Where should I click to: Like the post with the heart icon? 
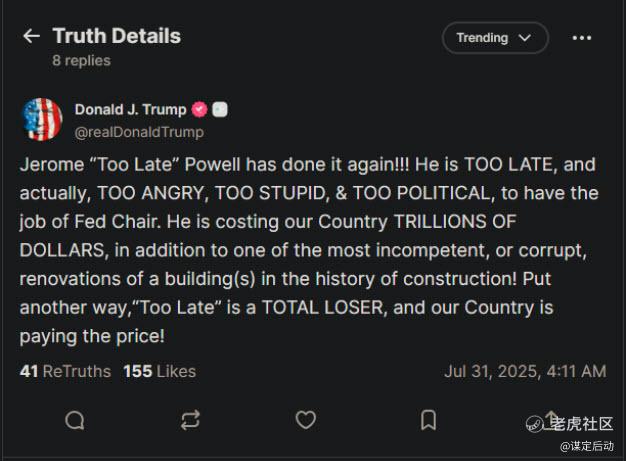(x=307, y=420)
